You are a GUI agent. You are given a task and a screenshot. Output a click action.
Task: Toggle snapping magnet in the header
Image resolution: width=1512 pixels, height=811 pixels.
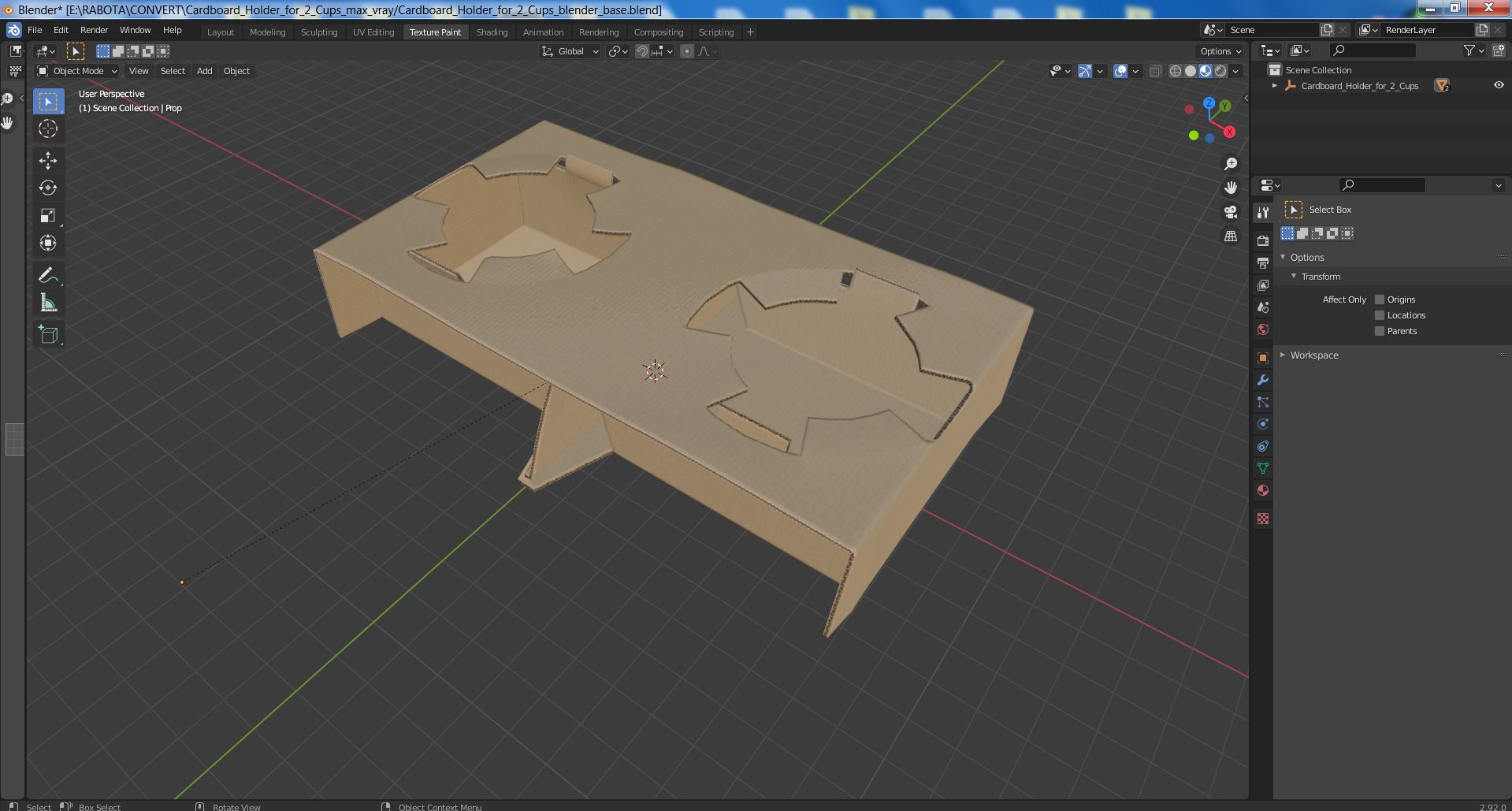[642, 51]
